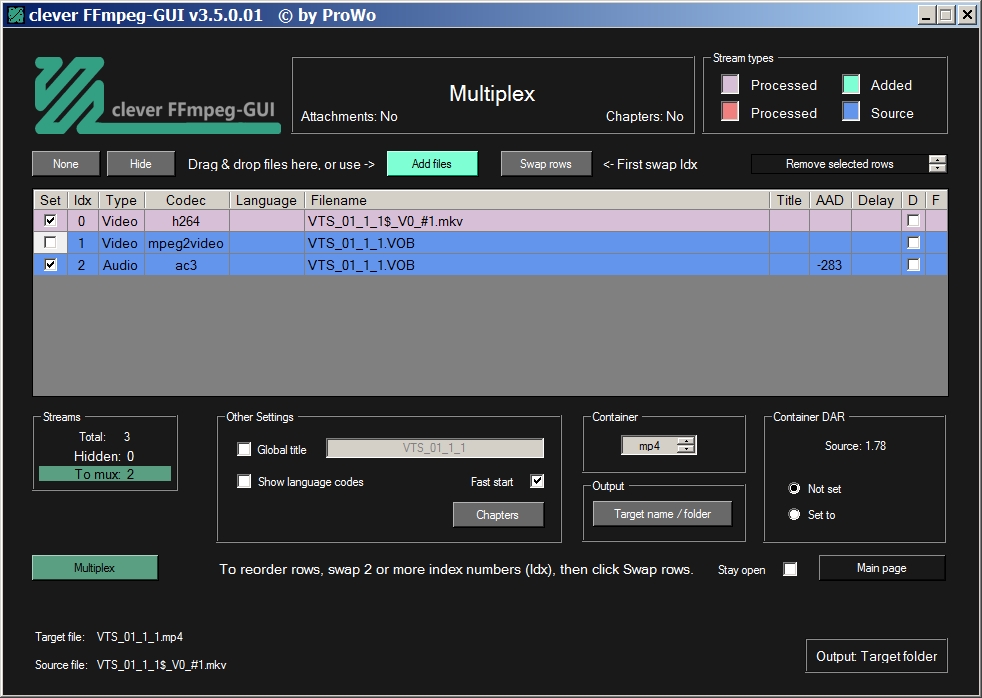Click the Set column header

[x=50, y=200]
